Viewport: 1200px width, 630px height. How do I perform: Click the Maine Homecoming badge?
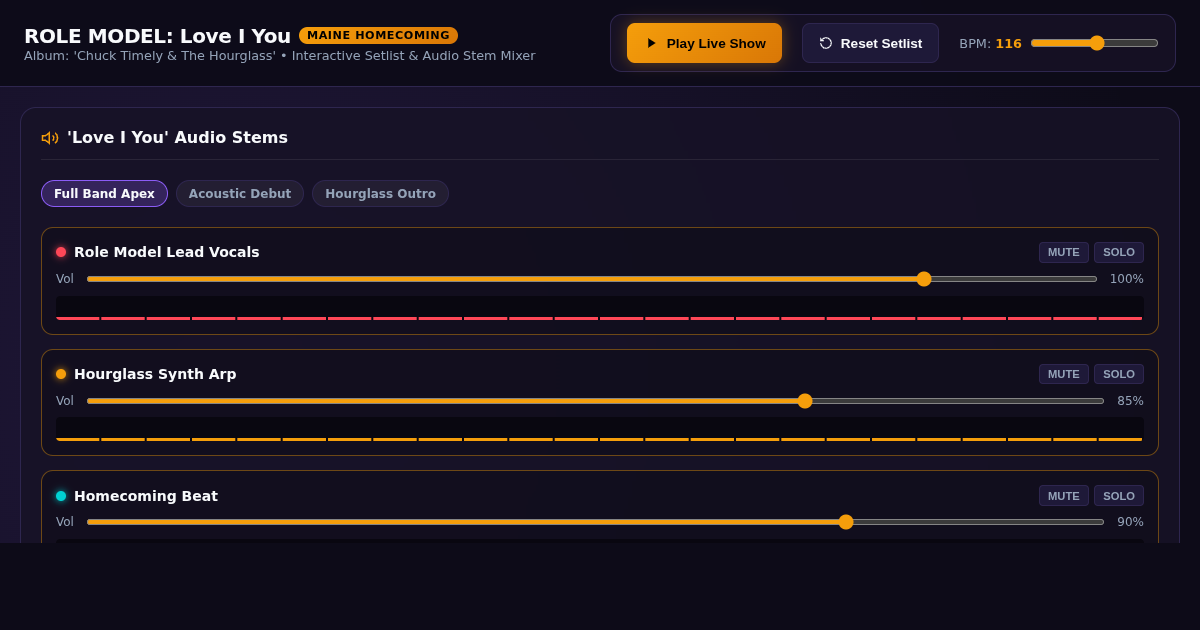378,35
